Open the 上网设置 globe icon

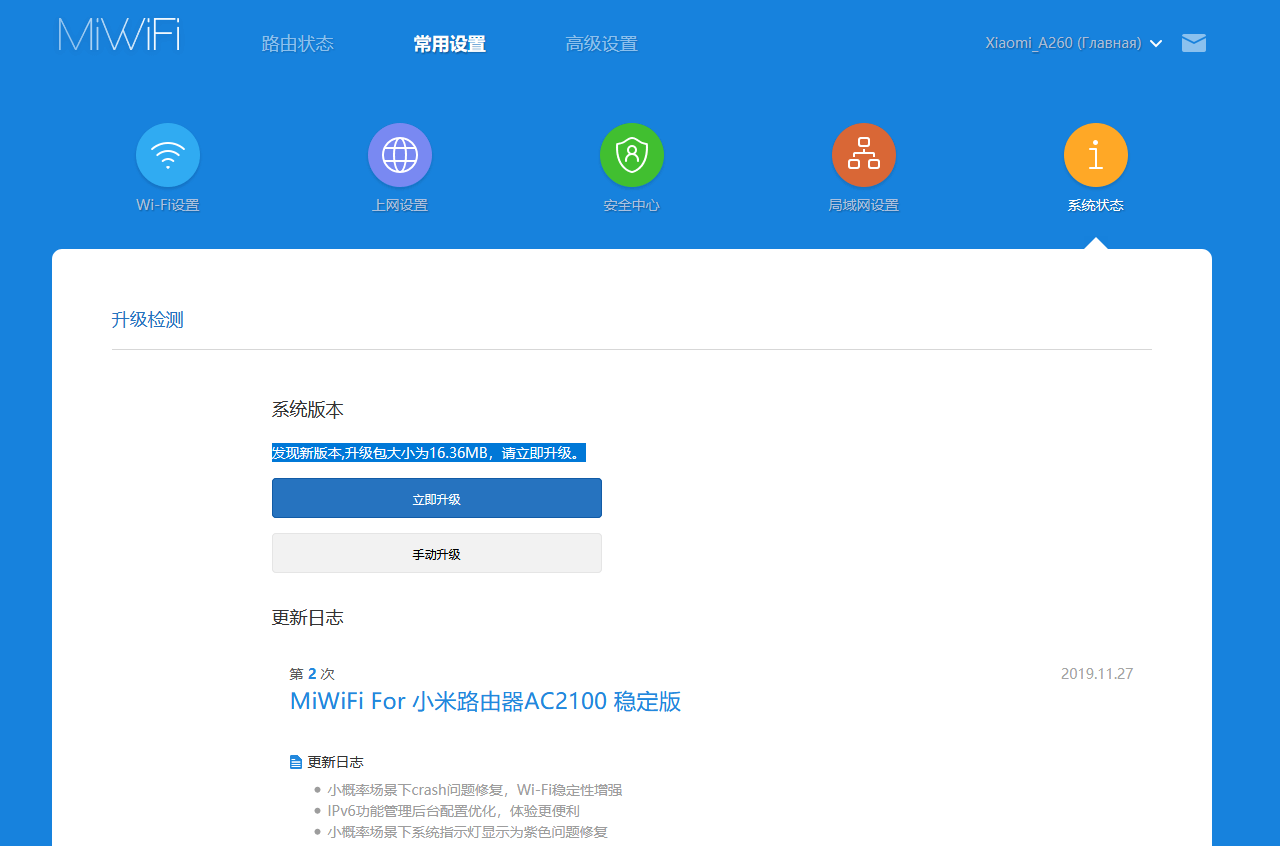pyautogui.click(x=400, y=155)
